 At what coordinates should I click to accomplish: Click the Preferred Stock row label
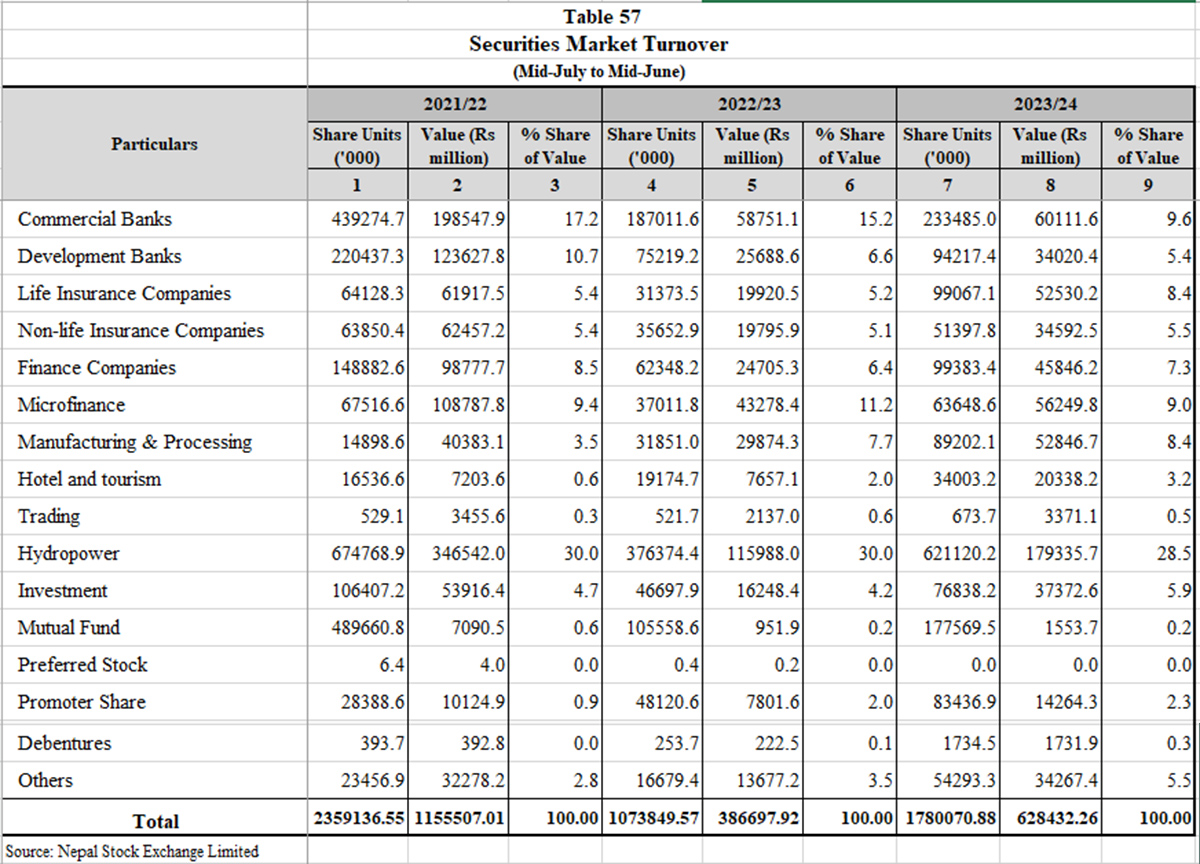pos(82,665)
